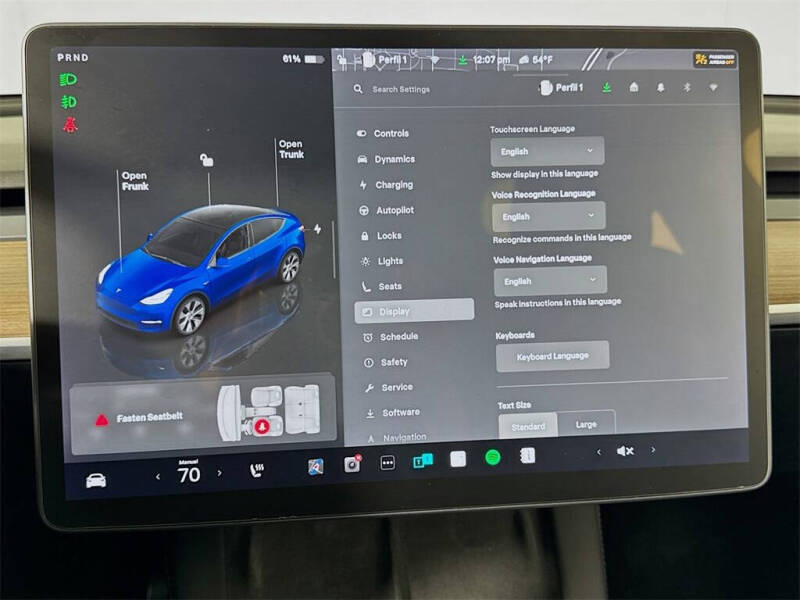800x600 pixels.
Task: Open Spotify from the dock
Action: [494, 461]
